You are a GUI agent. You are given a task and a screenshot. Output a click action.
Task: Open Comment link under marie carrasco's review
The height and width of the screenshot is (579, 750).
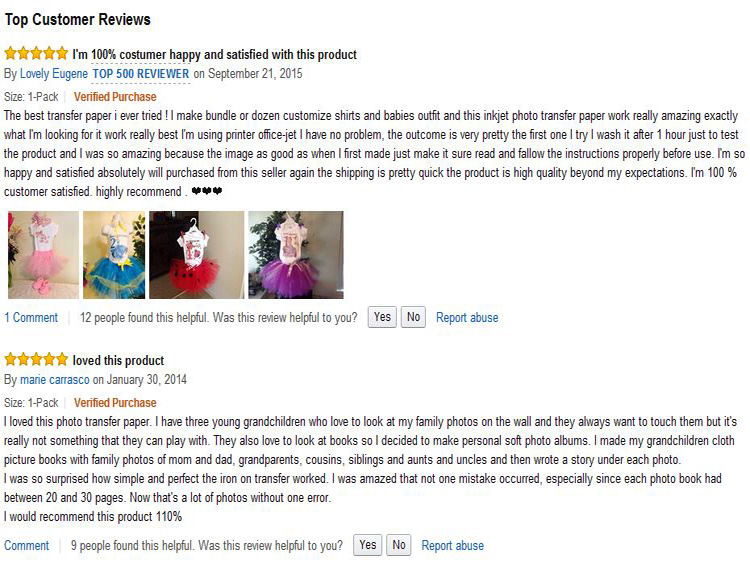click(x=27, y=546)
